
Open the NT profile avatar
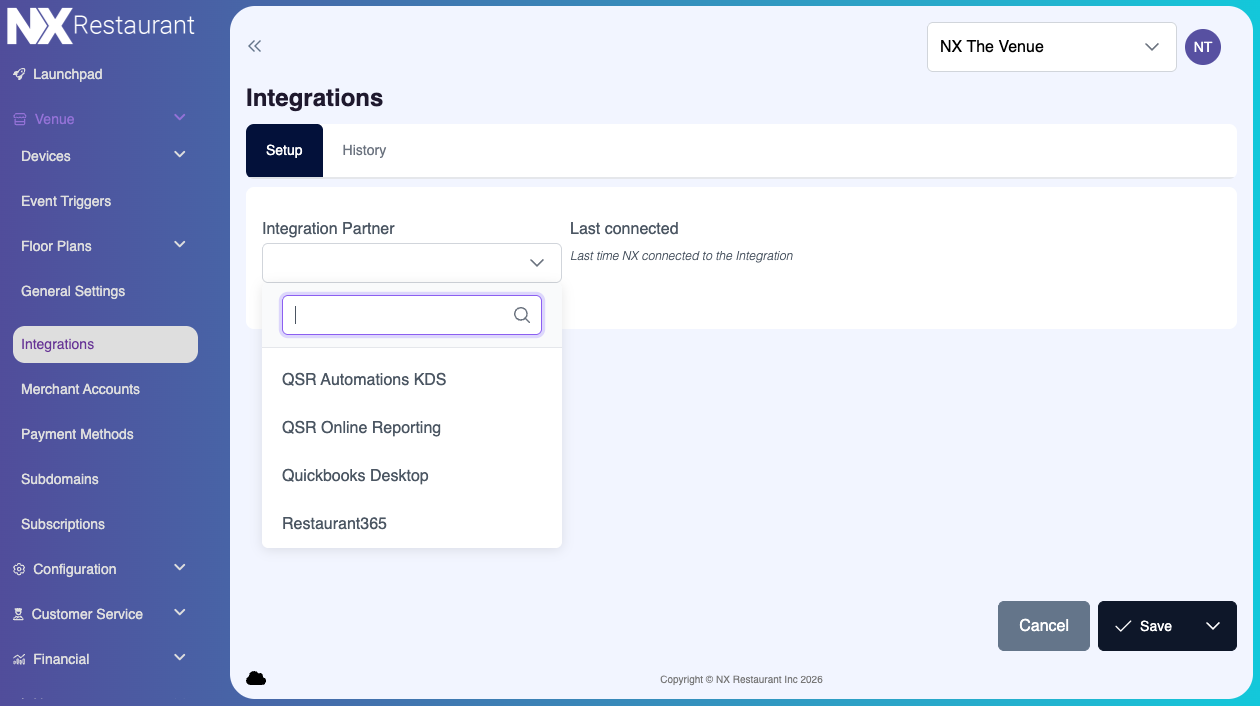(1202, 47)
